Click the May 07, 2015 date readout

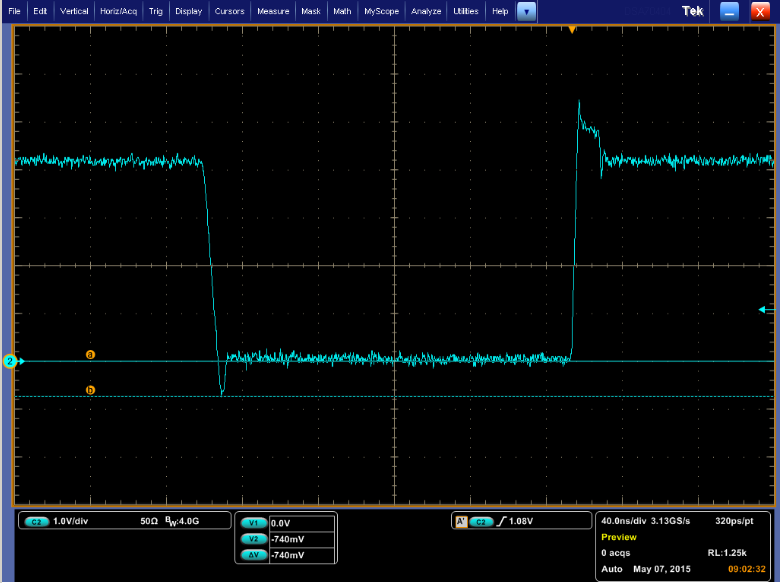point(662,569)
